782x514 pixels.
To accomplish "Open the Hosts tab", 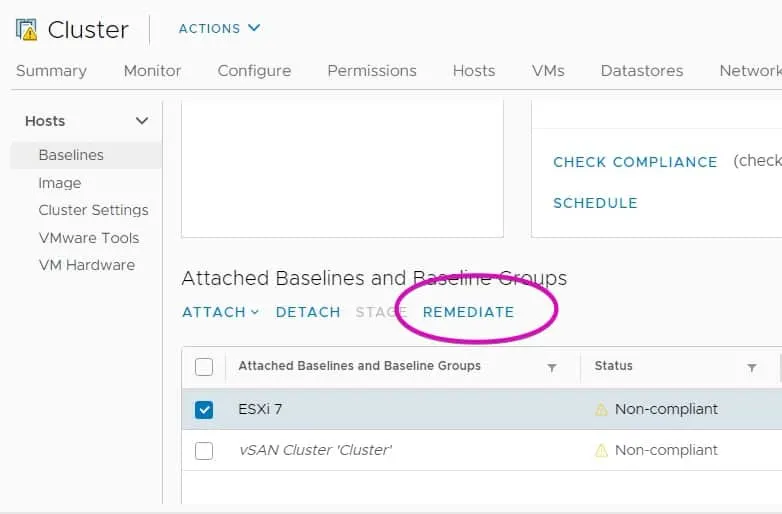I will 474,71.
